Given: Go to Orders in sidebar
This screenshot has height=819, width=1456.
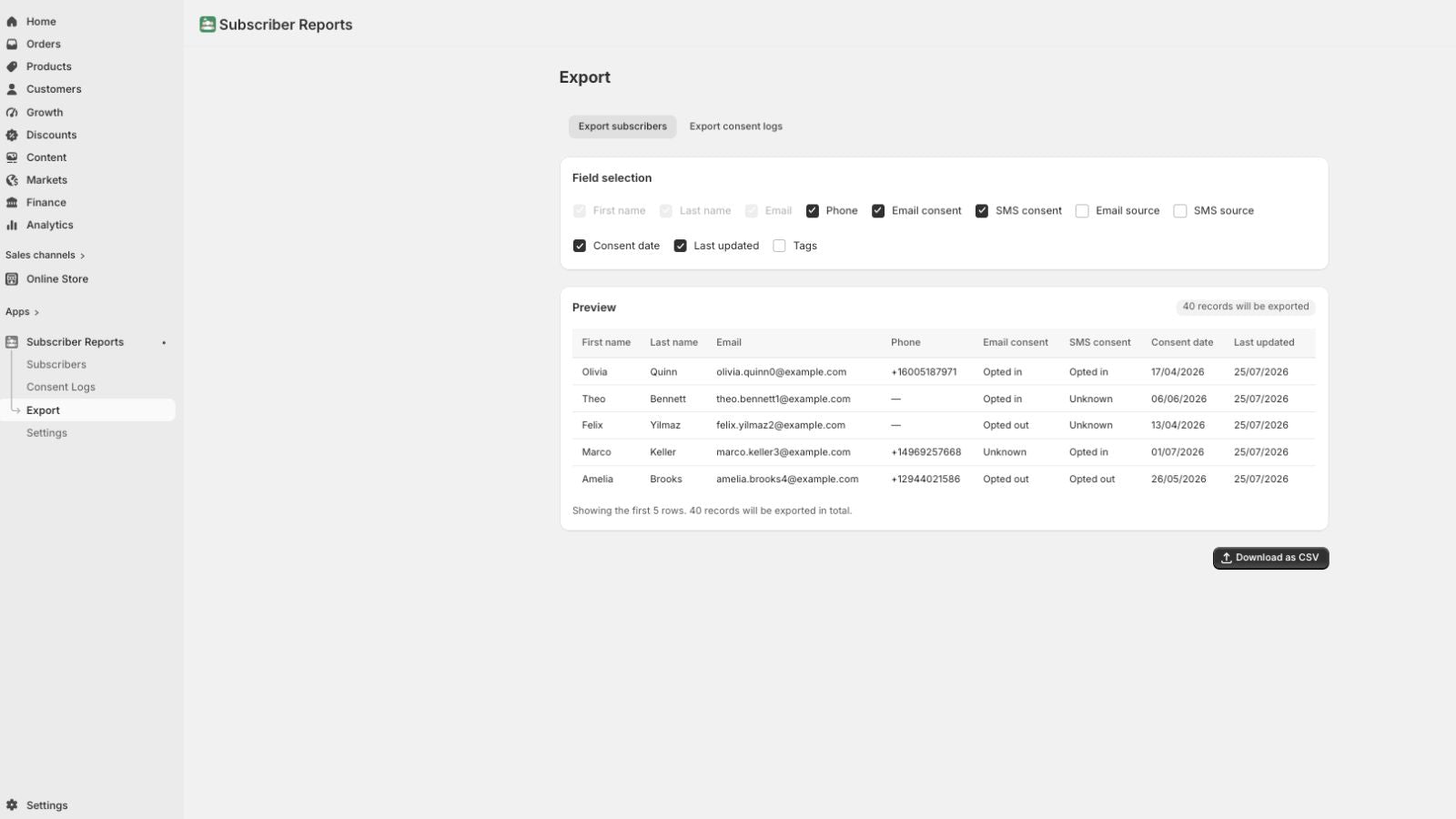Looking at the screenshot, I should (44, 44).
